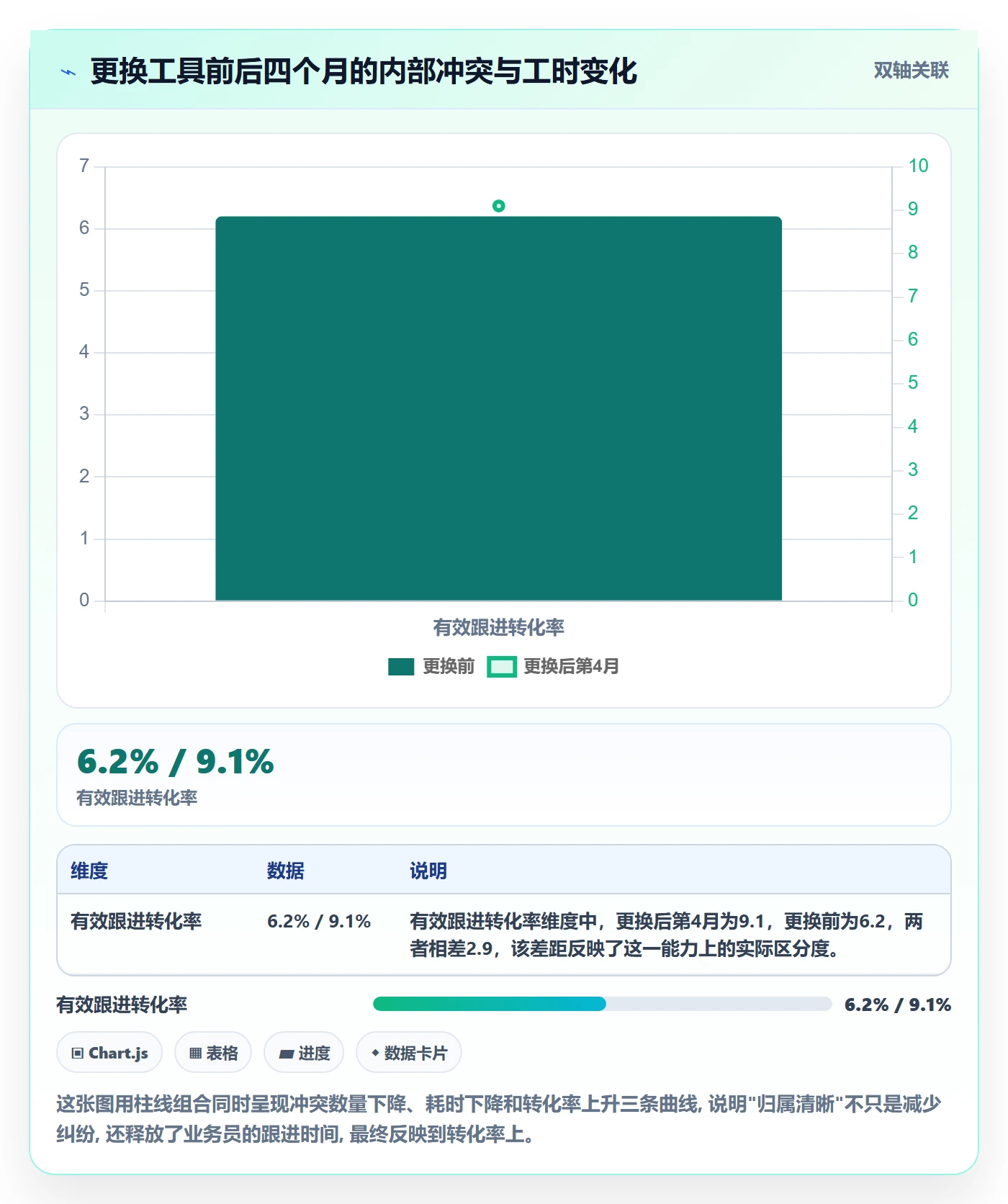Click the summary paragraph starting 这张图用柱线组合
The width and height of the screenshot is (1008, 1204).
click(498, 1119)
